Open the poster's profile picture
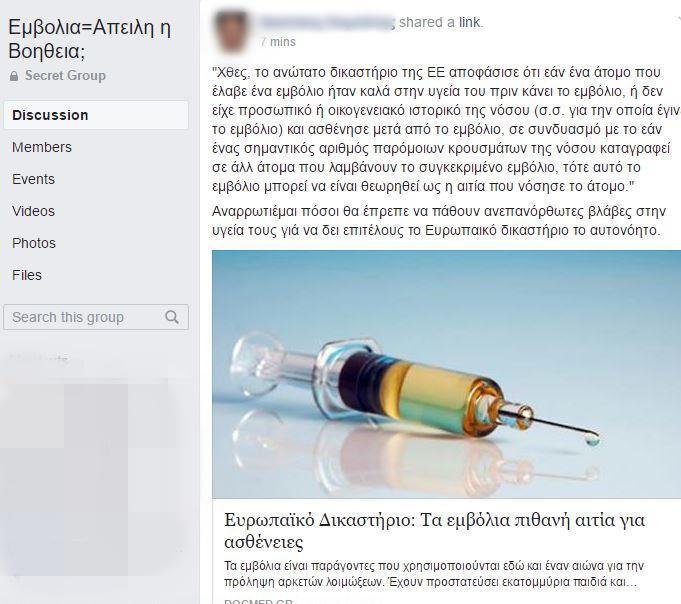Image resolution: width=681 pixels, height=604 pixels. point(231,31)
